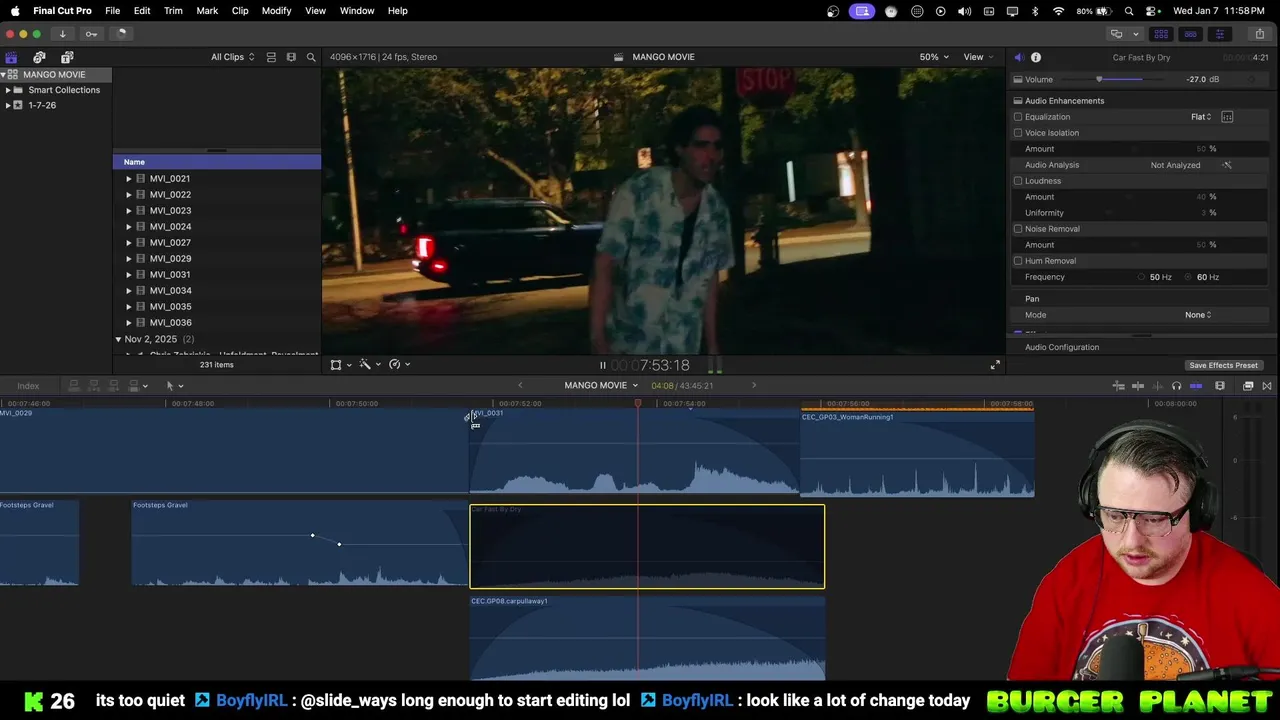Open the clip appearance filmstrip icon in timeline
The width and height of the screenshot is (1280, 720).
point(1220,386)
